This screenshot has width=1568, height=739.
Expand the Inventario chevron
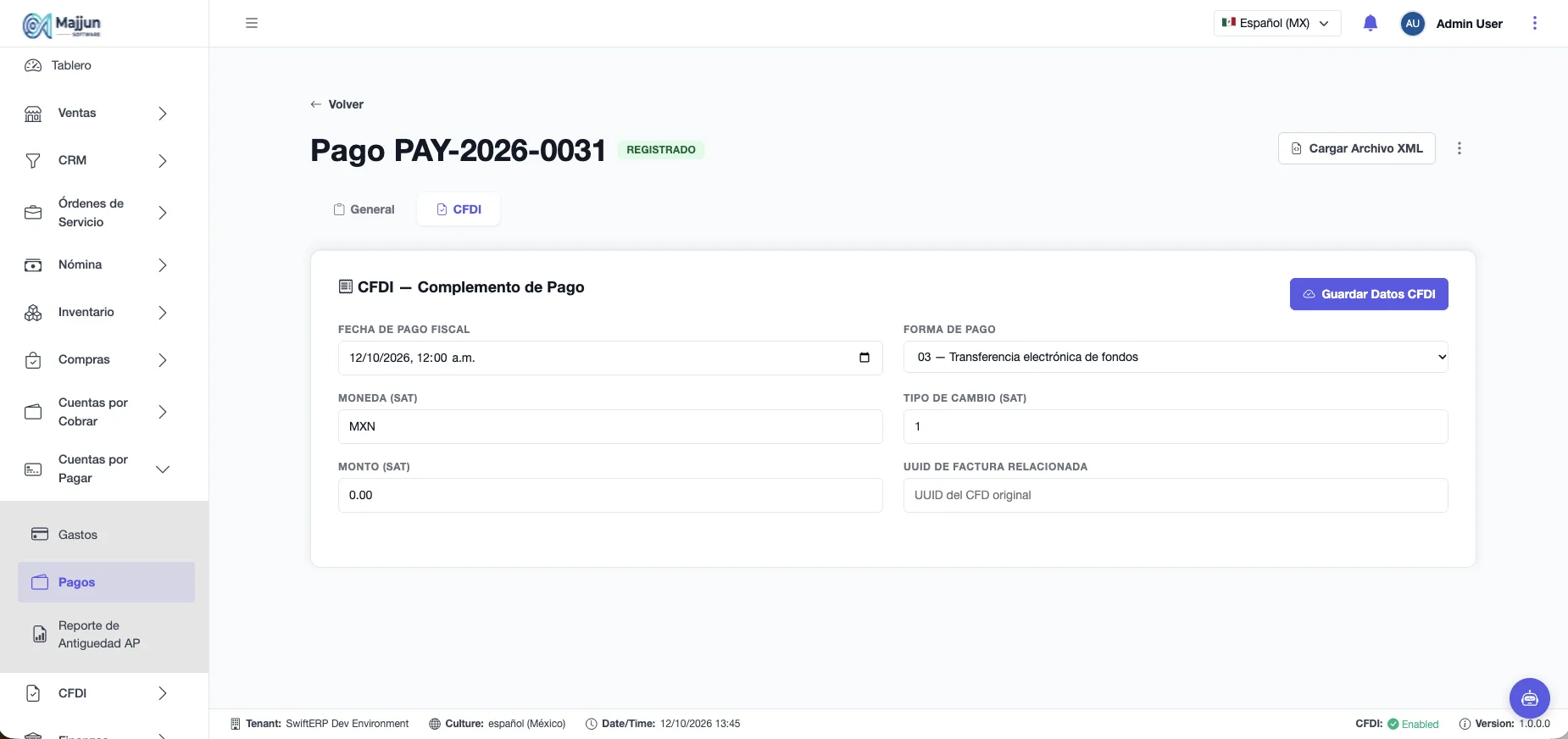[163, 313]
